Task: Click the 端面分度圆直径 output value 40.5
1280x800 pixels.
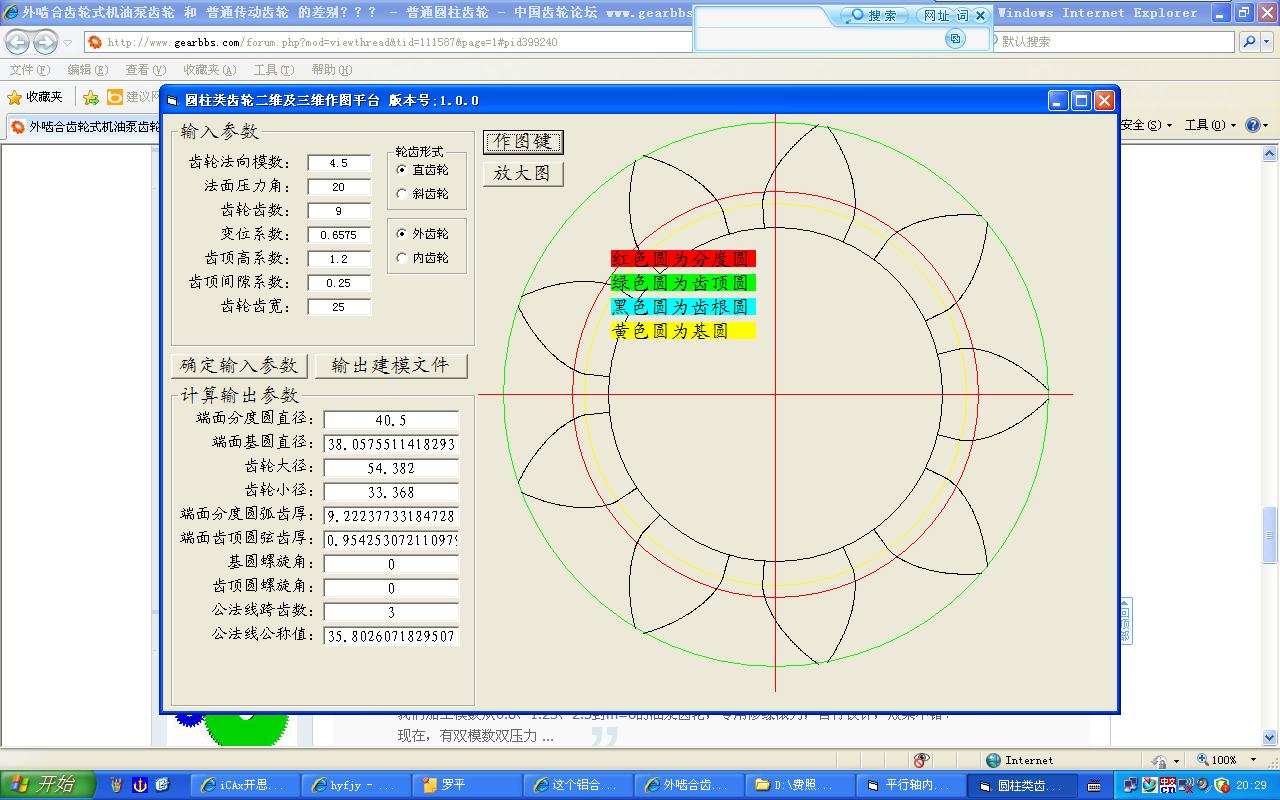Action: (x=391, y=420)
